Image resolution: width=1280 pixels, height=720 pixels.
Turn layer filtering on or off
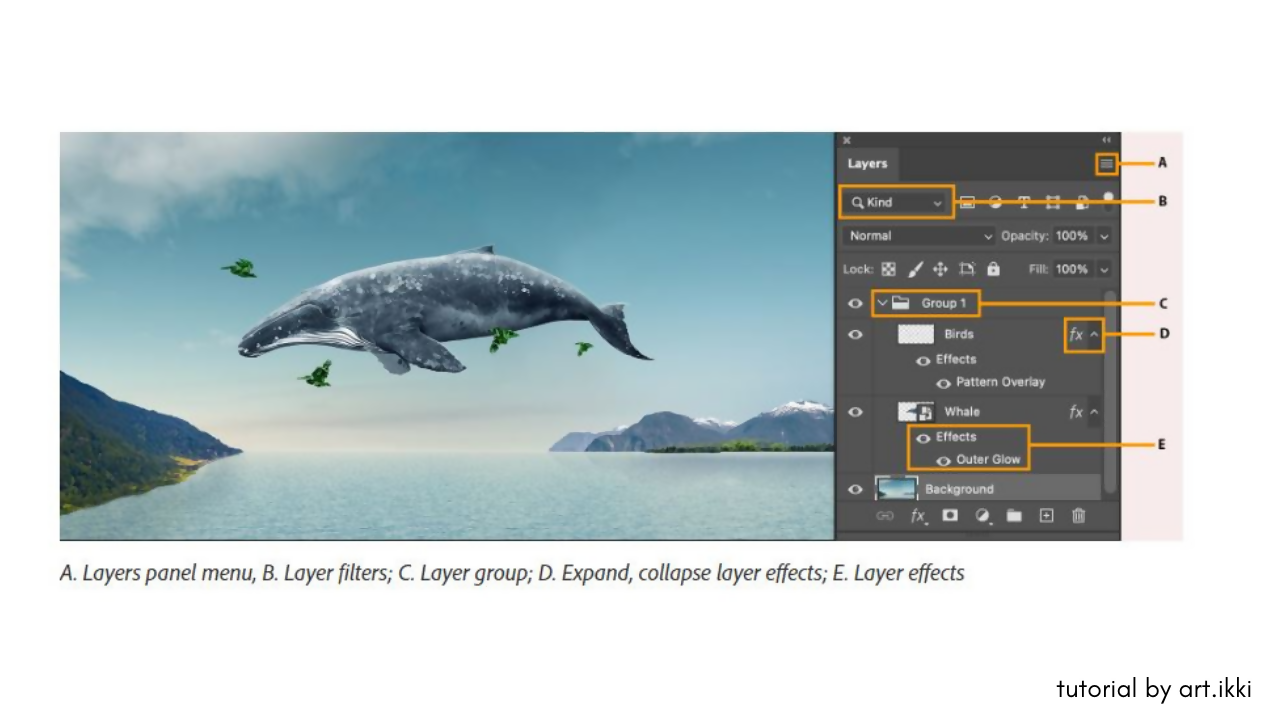pos(1108,198)
